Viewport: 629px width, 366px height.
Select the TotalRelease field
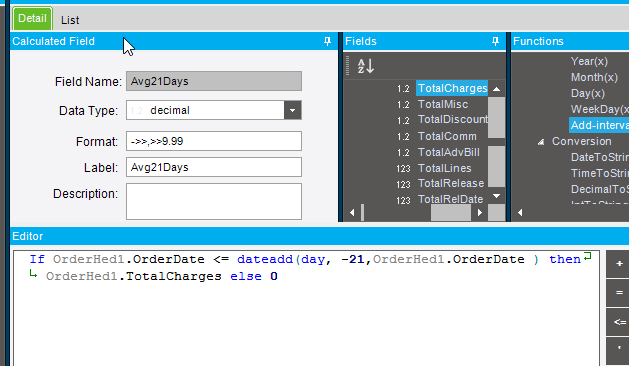pos(451,183)
